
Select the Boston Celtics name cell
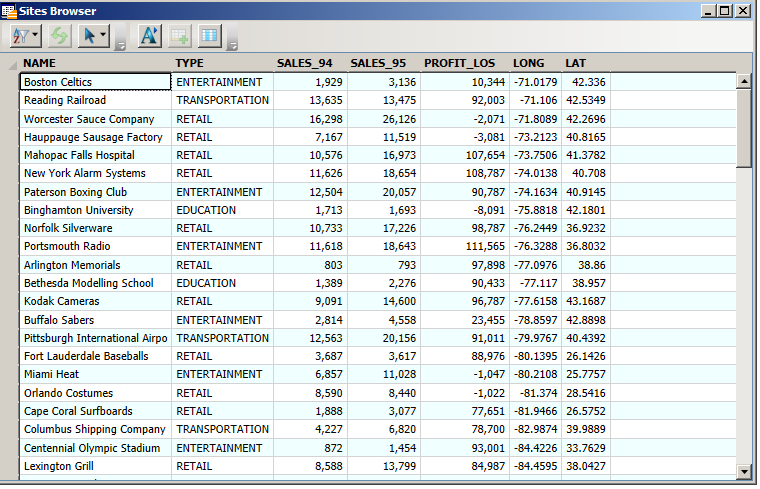(x=95, y=82)
